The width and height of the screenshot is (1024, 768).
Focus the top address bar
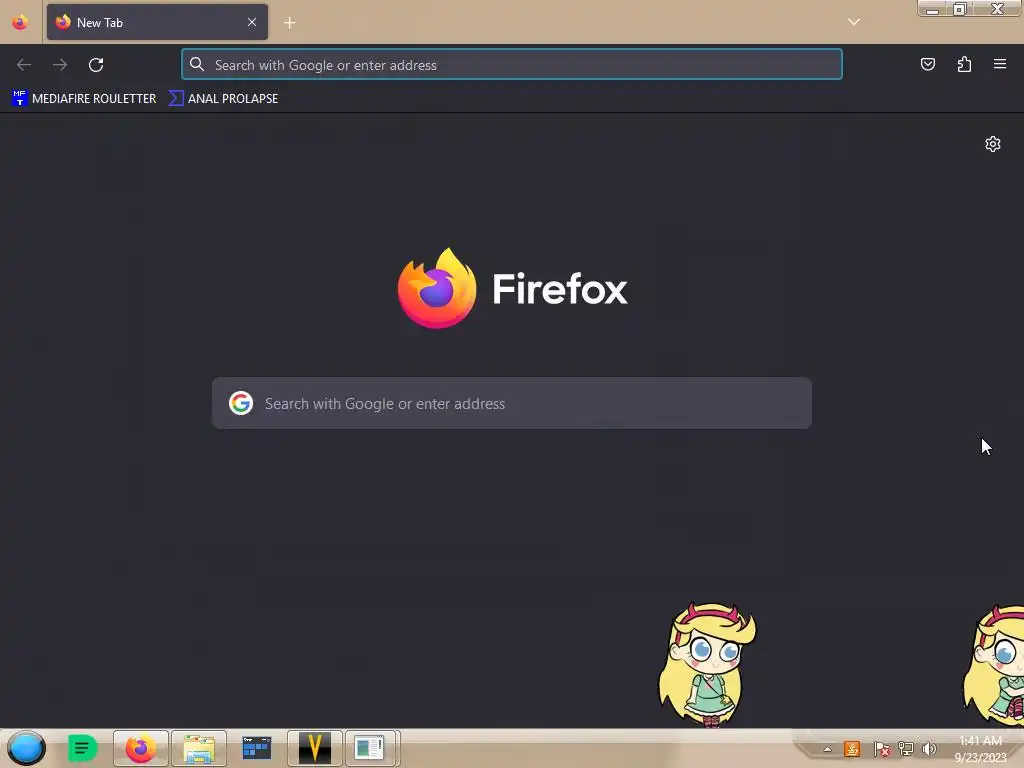pos(512,65)
